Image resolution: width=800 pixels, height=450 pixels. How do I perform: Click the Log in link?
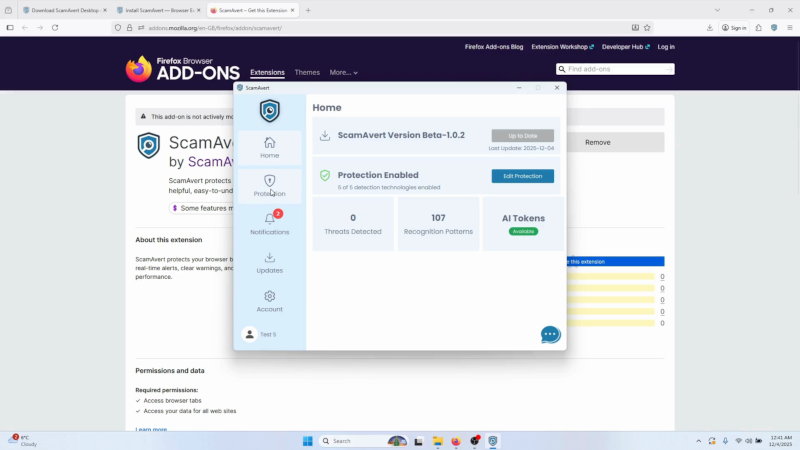(666, 47)
